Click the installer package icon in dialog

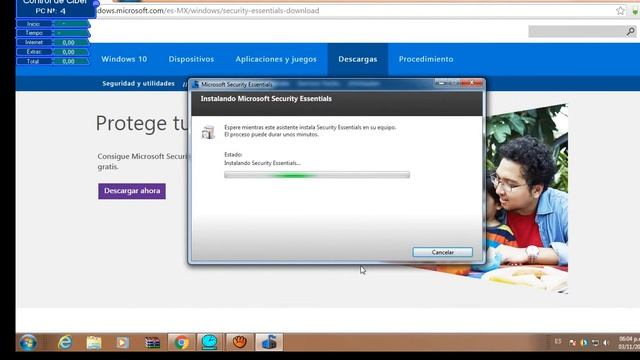(208, 132)
